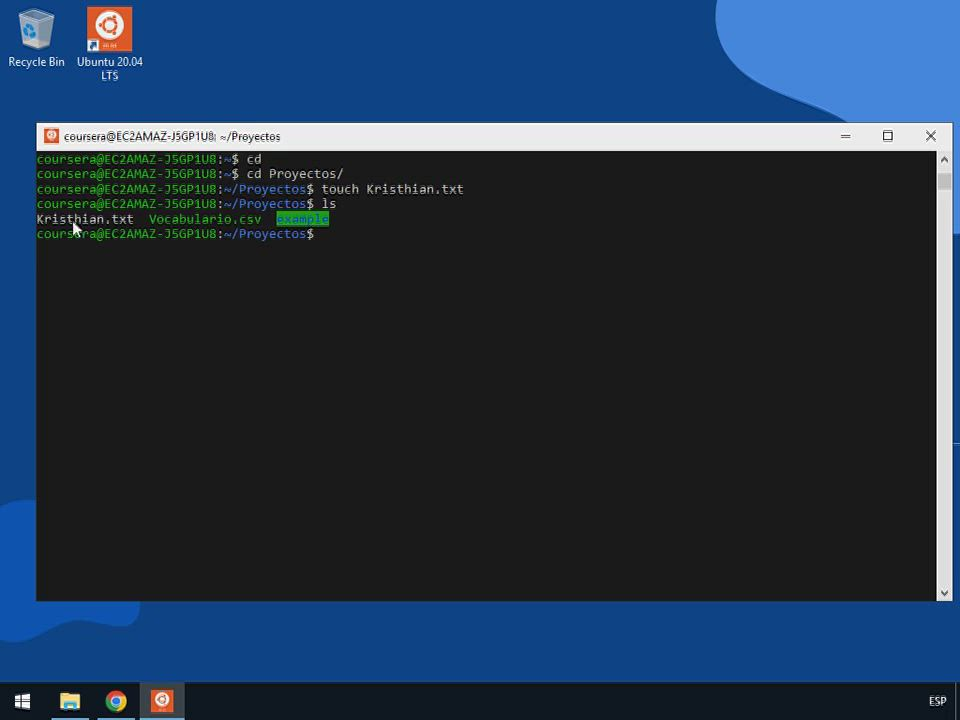Click the highlighted example directory name
960x720 pixels.
point(302,219)
